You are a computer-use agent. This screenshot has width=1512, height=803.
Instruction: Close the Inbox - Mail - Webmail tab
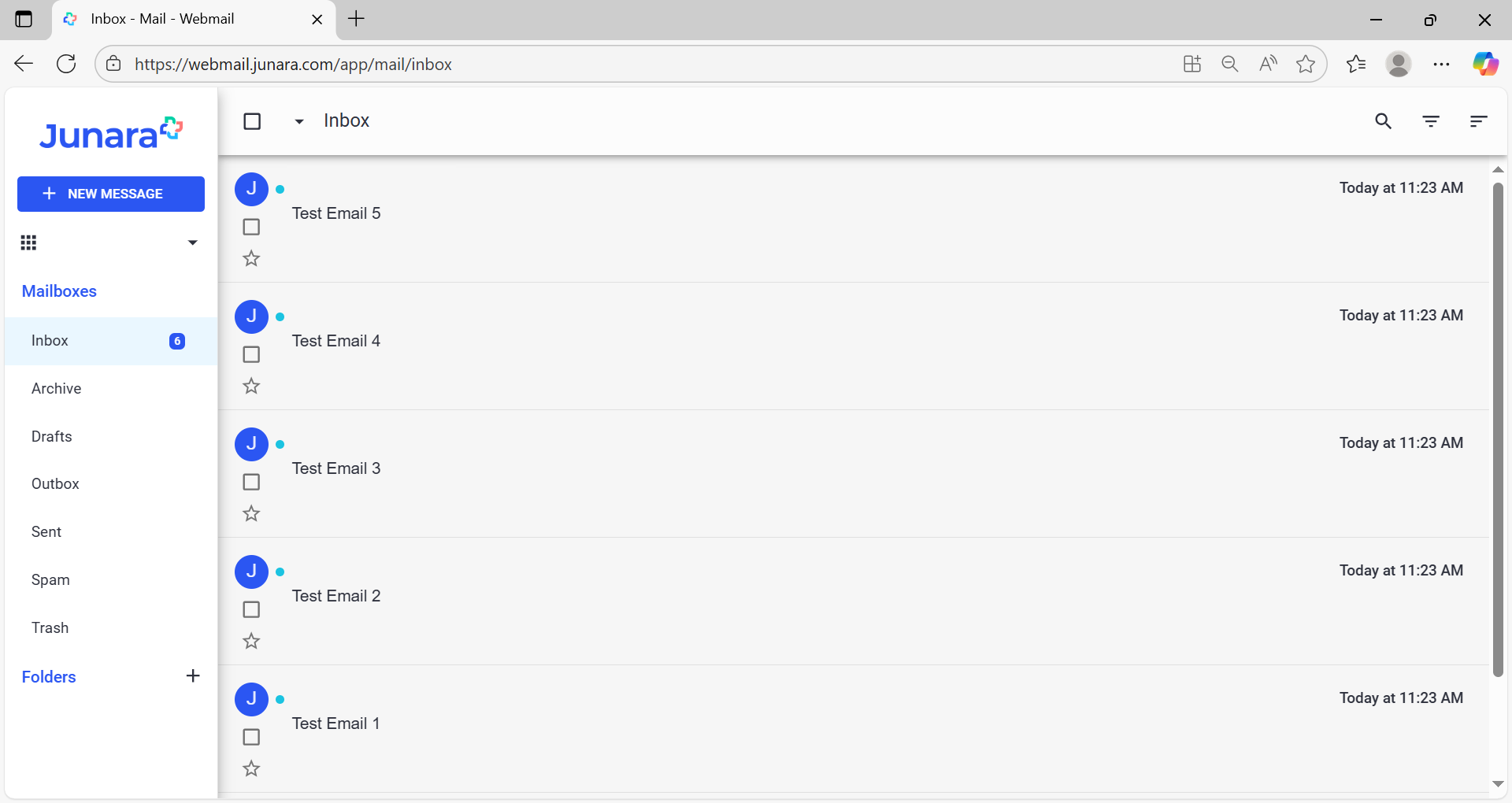point(317,20)
